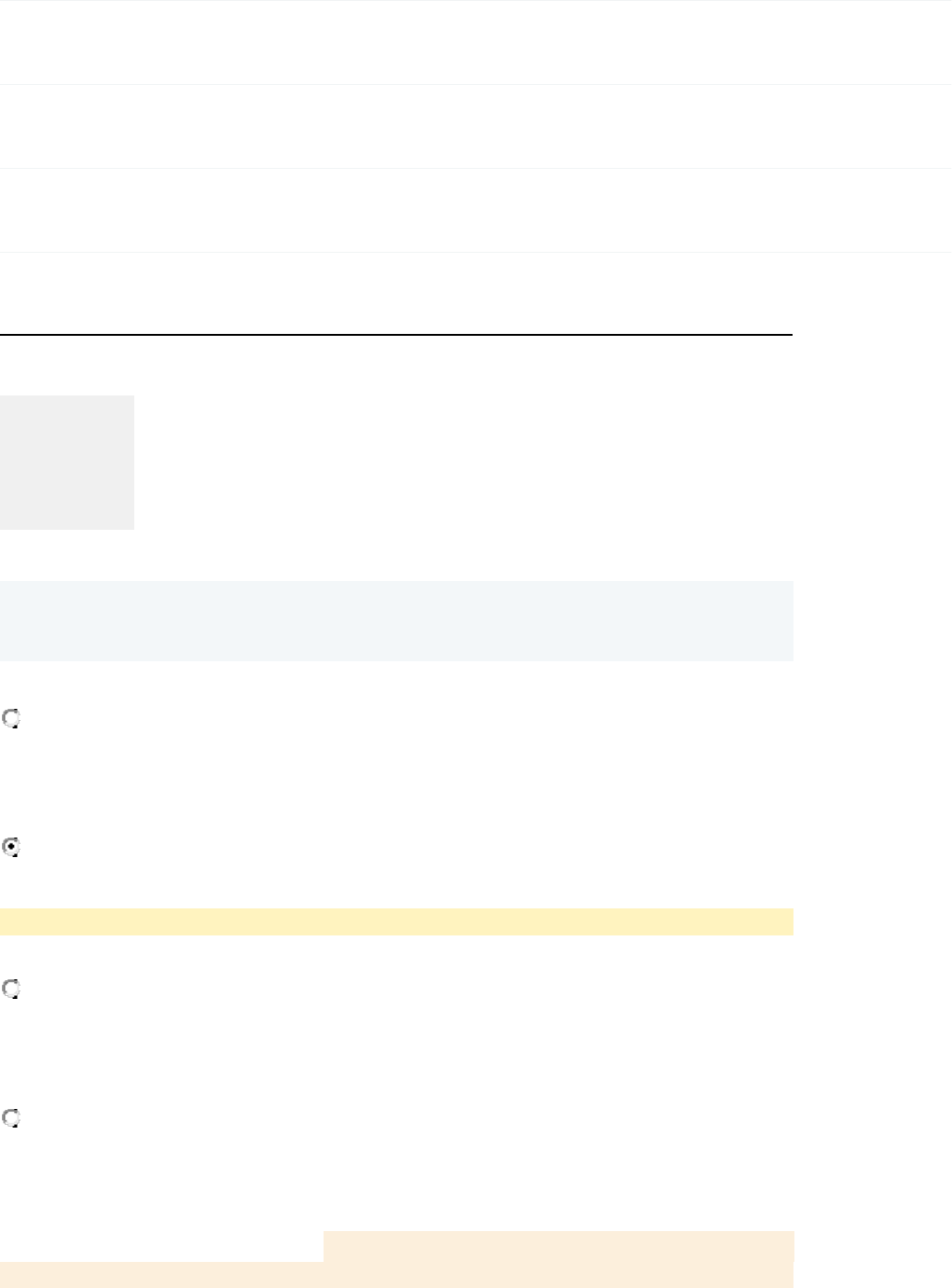Select the first unselected radio button
This screenshot has width=952, height=1288.
11,719
